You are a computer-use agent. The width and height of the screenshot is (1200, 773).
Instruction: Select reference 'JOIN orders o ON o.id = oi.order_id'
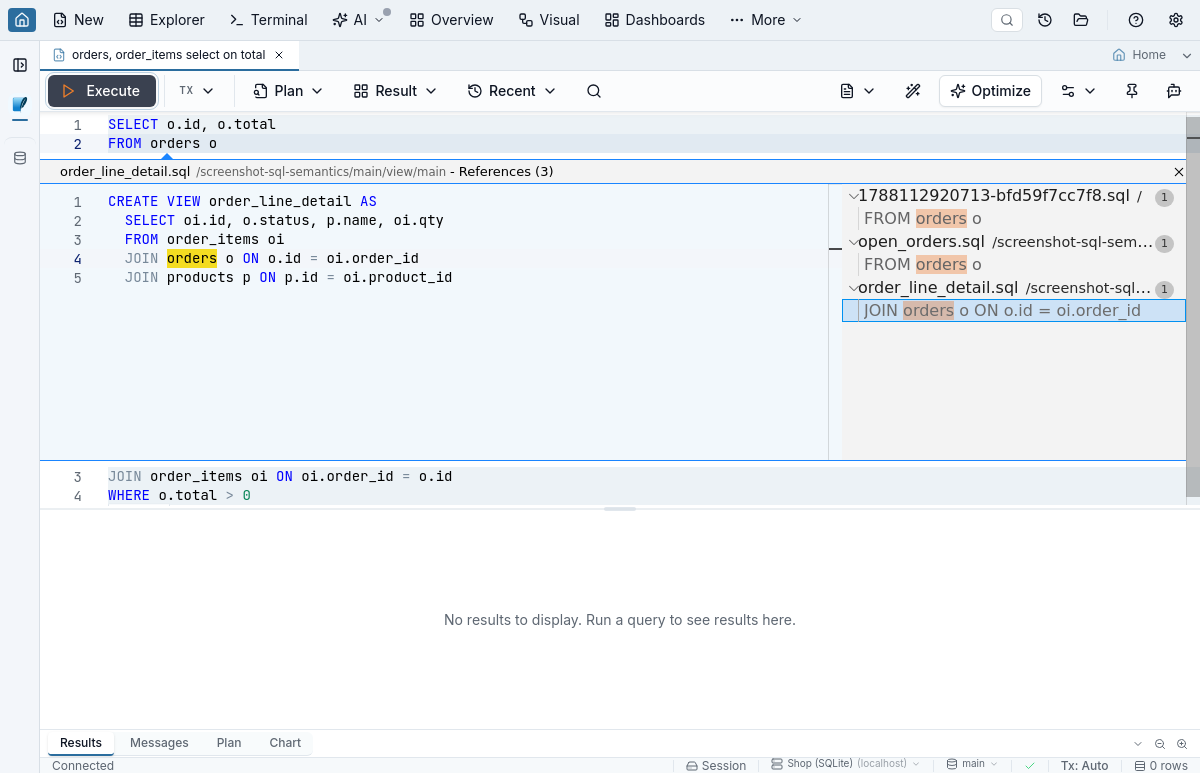click(x=1014, y=311)
